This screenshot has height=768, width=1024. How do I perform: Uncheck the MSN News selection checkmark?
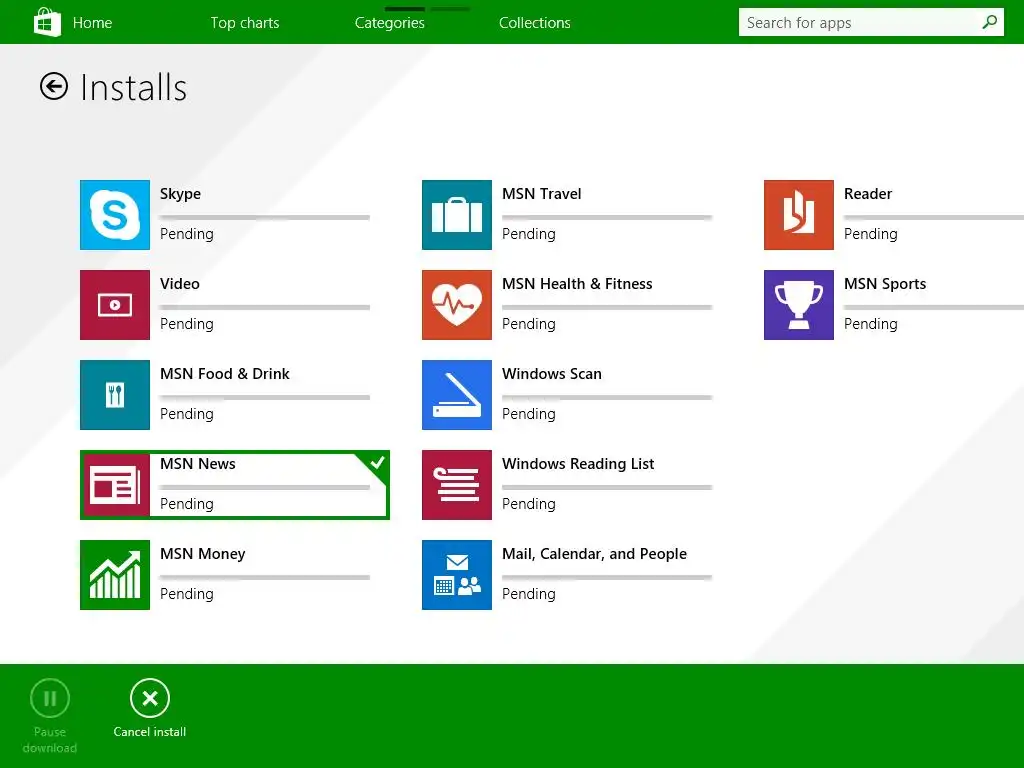click(377, 463)
